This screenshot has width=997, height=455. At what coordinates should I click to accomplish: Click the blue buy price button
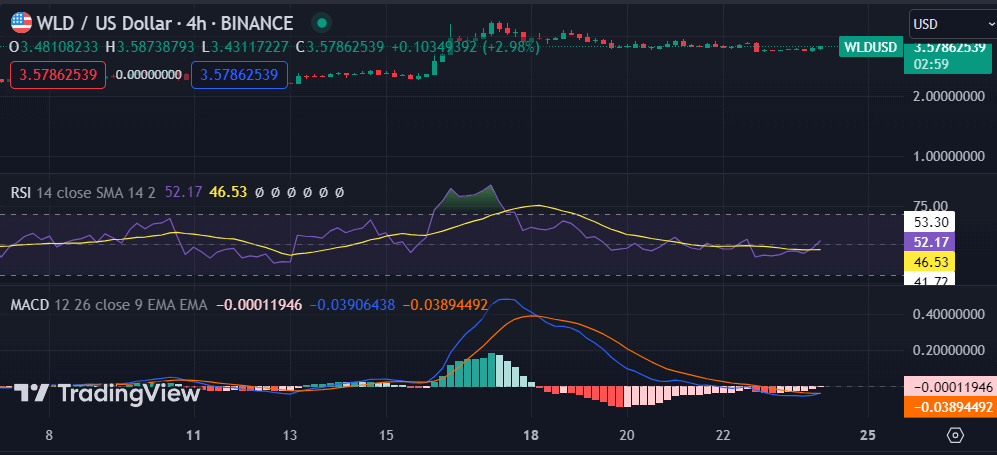(x=239, y=74)
